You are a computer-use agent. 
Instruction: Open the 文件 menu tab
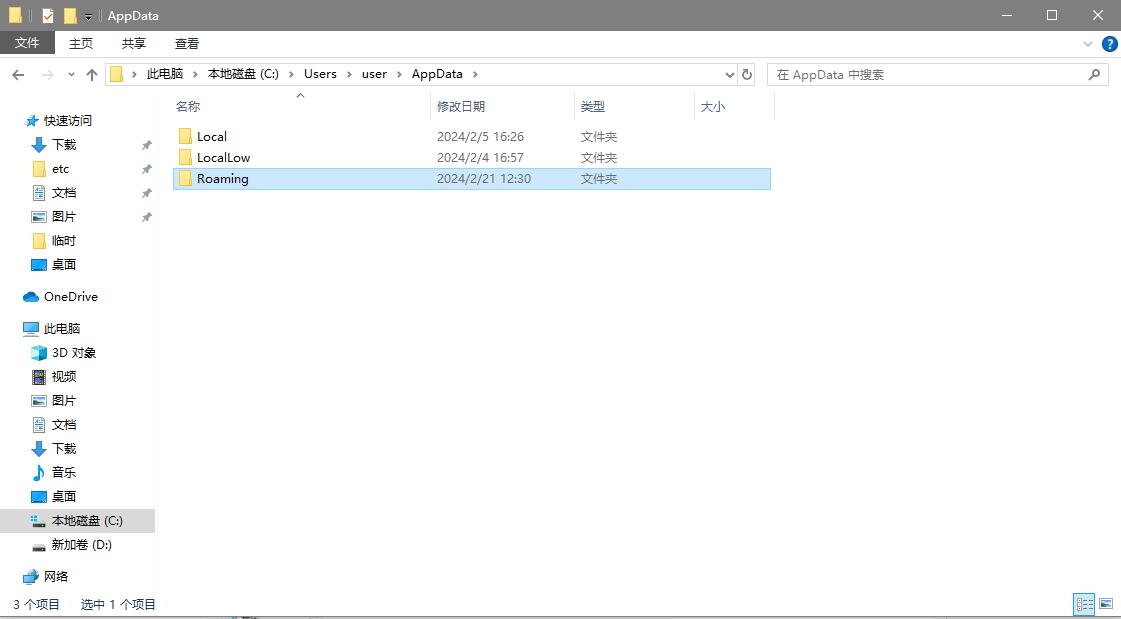27,43
